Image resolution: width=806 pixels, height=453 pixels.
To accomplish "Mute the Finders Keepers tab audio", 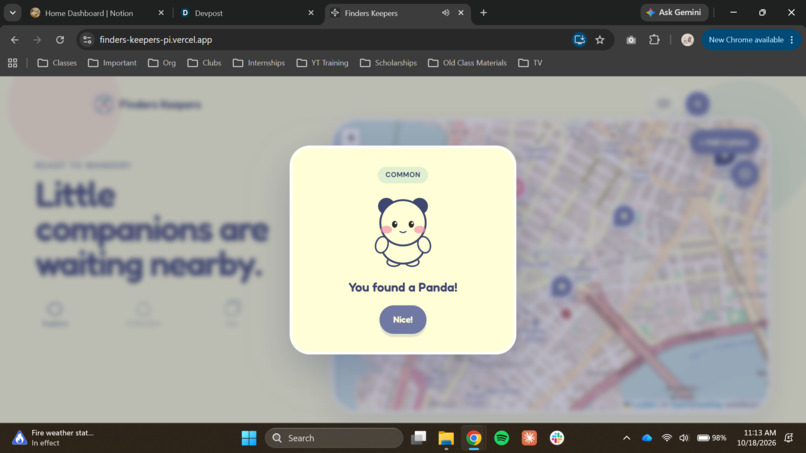I will [x=445, y=13].
